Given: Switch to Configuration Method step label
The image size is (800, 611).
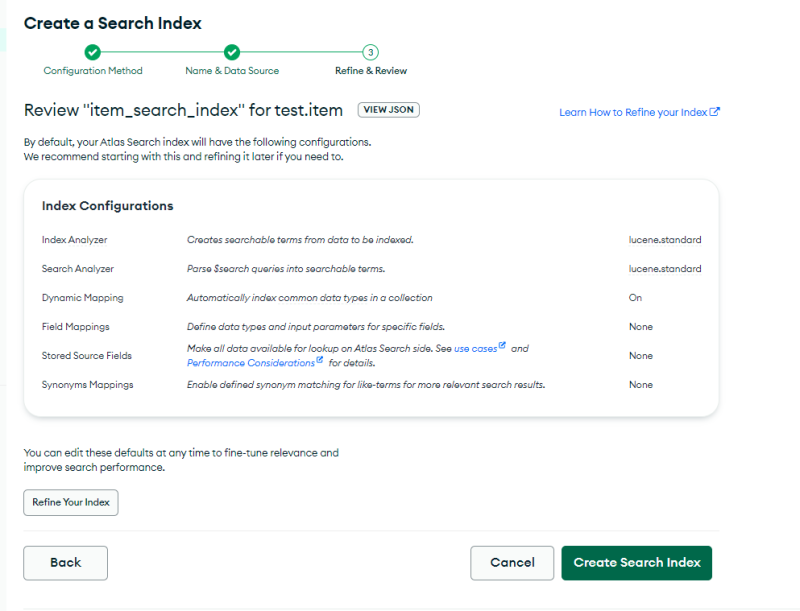Looking at the screenshot, I should pyautogui.click(x=93, y=71).
